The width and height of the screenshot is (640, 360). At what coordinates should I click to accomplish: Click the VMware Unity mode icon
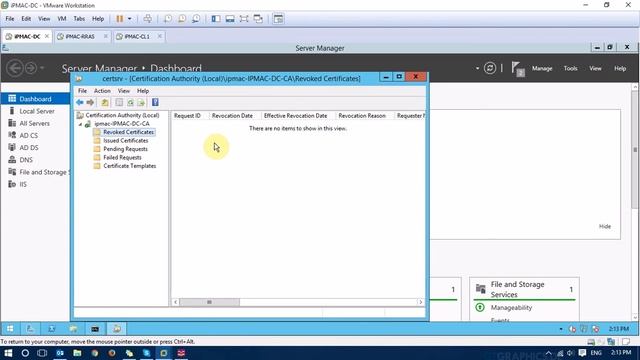click(x=258, y=19)
